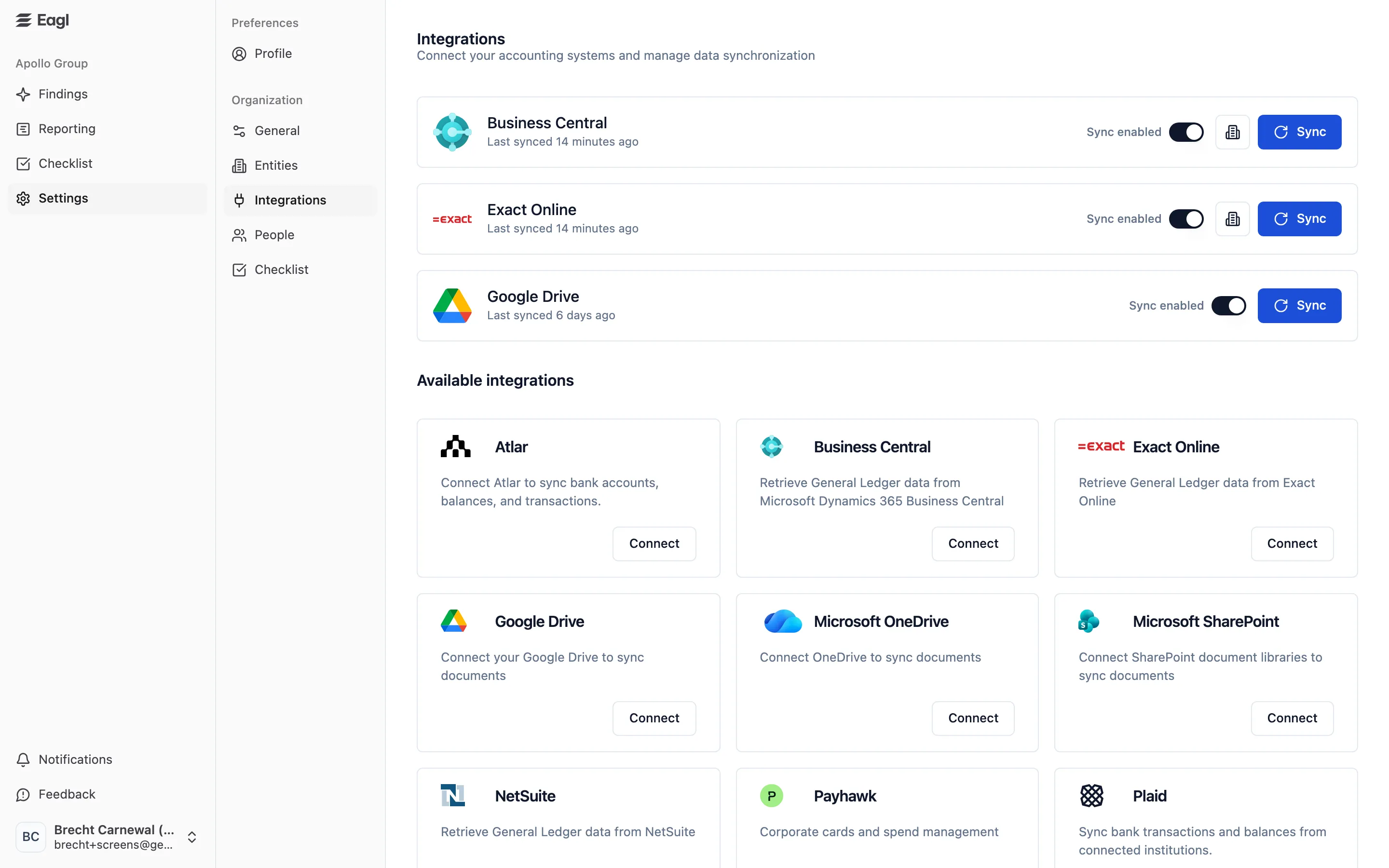Open General organization settings
This screenshot has height=868, width=1389.
point(300,131)
